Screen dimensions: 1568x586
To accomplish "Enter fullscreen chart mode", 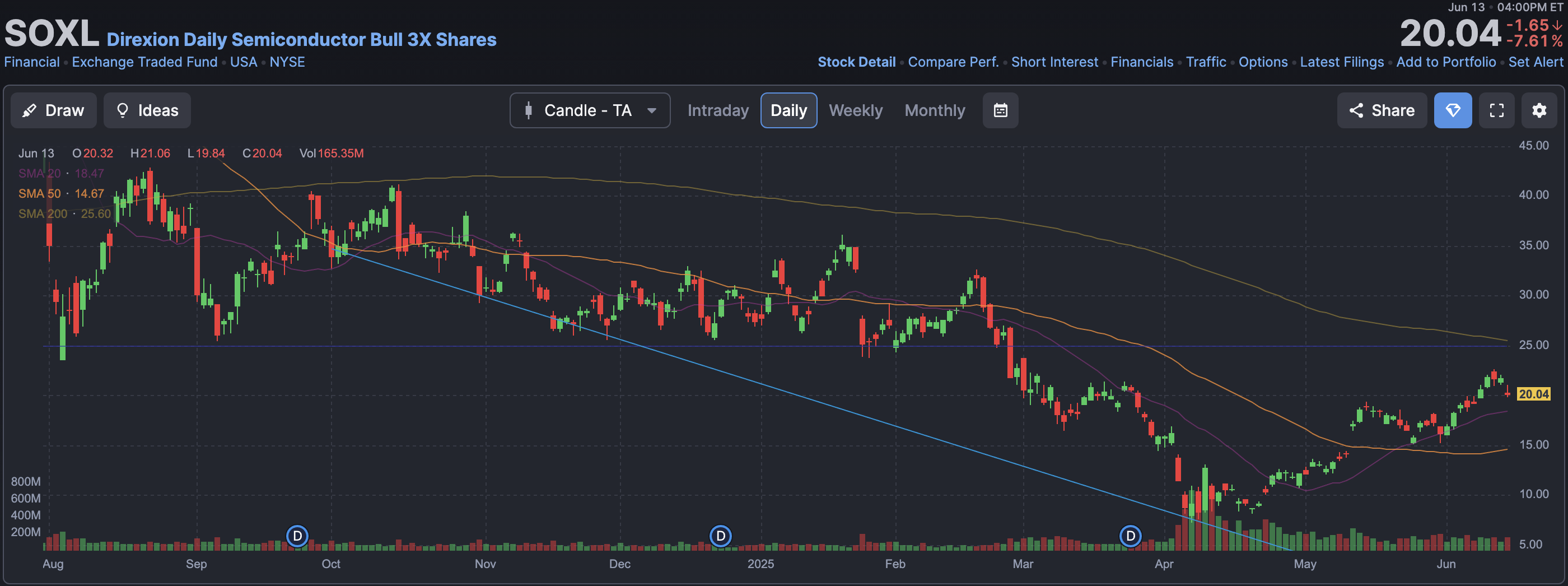I will tap(1496, 110).
